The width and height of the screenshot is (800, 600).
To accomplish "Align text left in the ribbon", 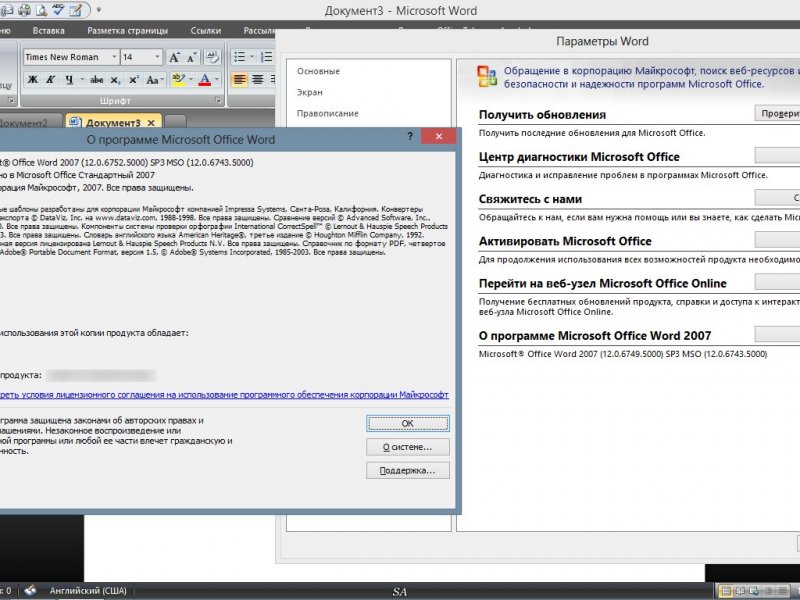I will (239, 80).
